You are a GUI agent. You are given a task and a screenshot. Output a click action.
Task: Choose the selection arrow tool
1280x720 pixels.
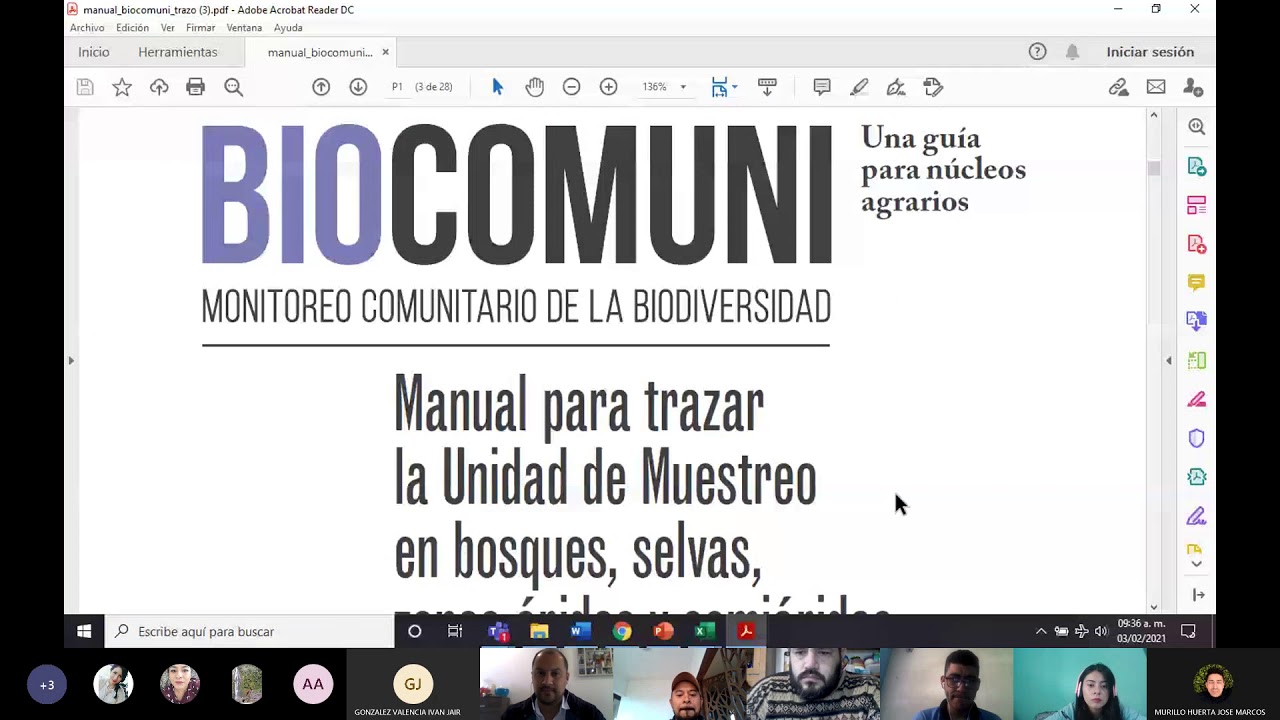tap(497, 87)
